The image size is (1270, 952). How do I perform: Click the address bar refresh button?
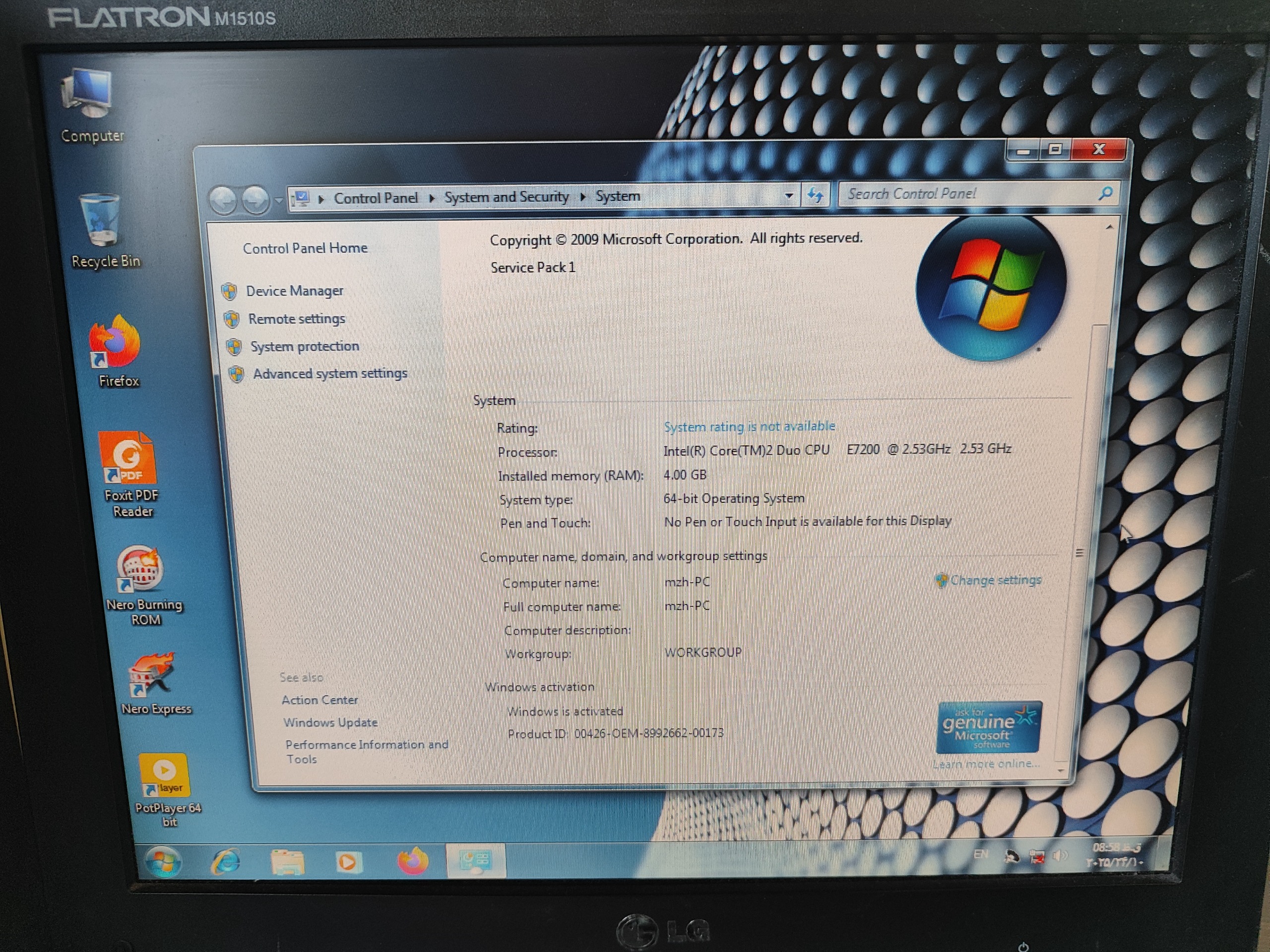coord(815,196)
